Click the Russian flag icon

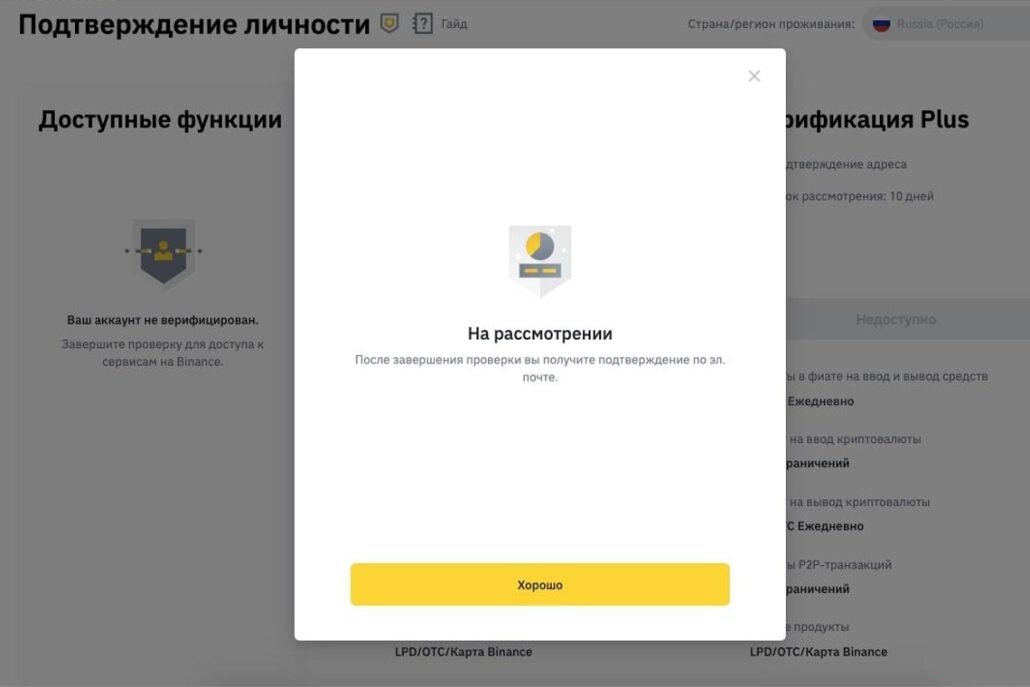coord(881,24)
